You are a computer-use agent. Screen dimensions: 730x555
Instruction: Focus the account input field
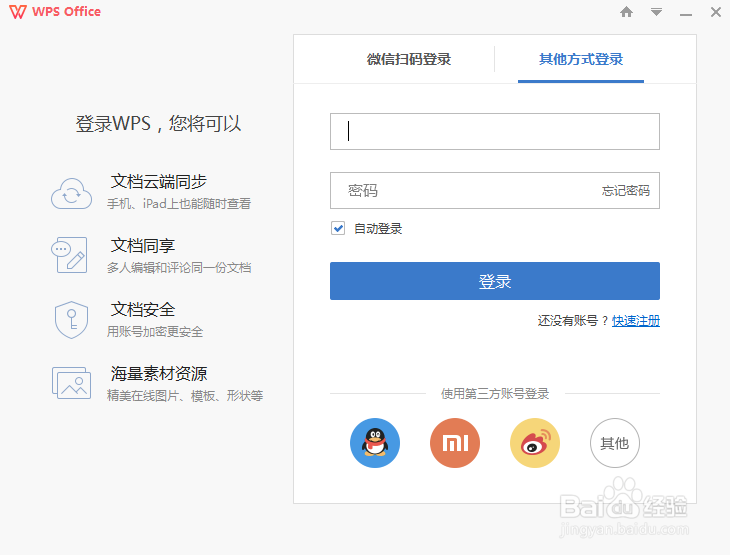point(495,131)
